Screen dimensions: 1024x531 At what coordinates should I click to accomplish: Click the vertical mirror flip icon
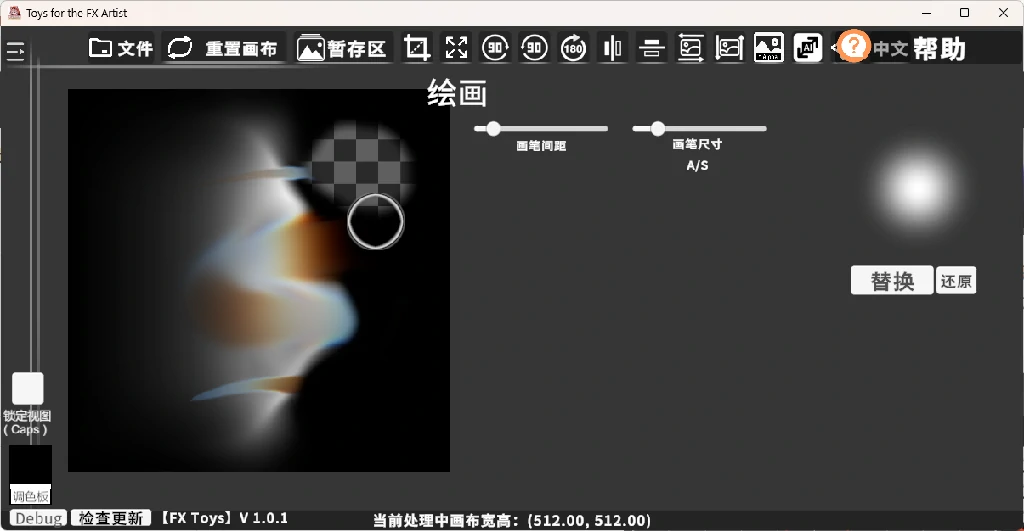[x=612, y=48]
